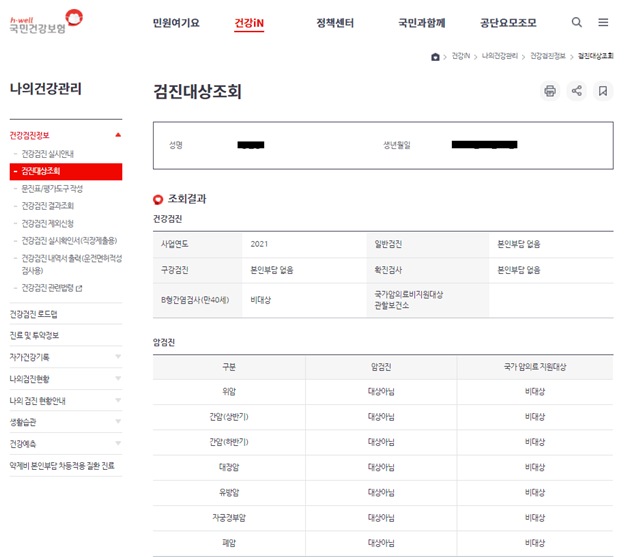Image resolution: width=640 pixels, height=557 pixels.
Task: Click the home icon in breadcrumb
Action: pyautogui.click(x=435, y=57)
